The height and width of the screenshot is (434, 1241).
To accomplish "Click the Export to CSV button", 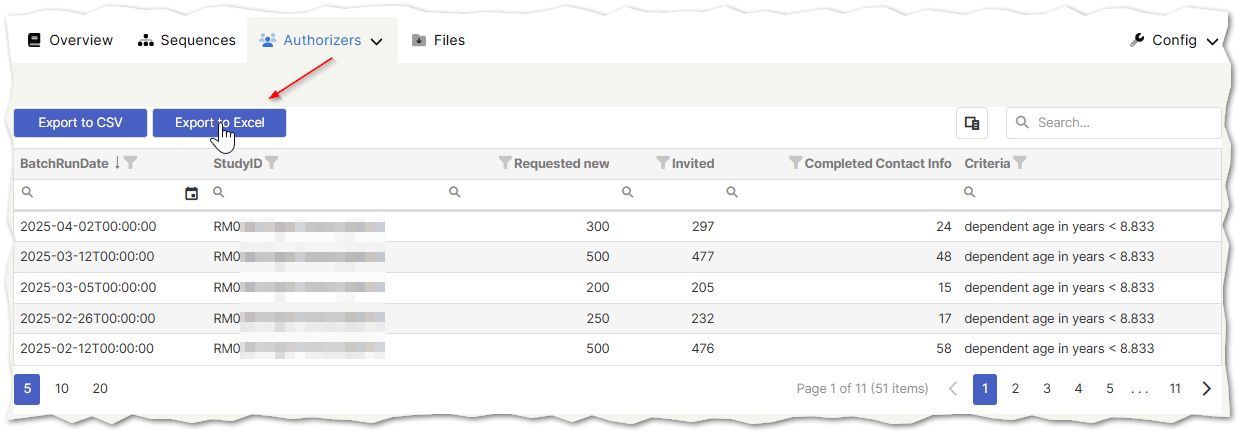I will [x=80, y=123].
